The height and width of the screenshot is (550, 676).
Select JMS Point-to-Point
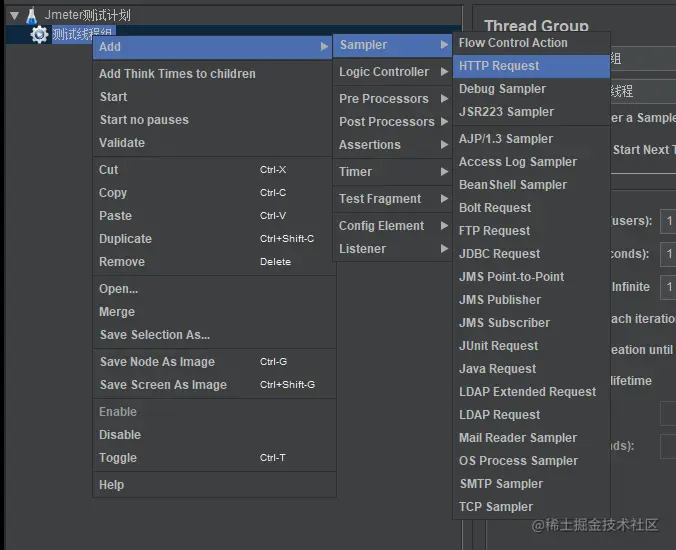531,277
